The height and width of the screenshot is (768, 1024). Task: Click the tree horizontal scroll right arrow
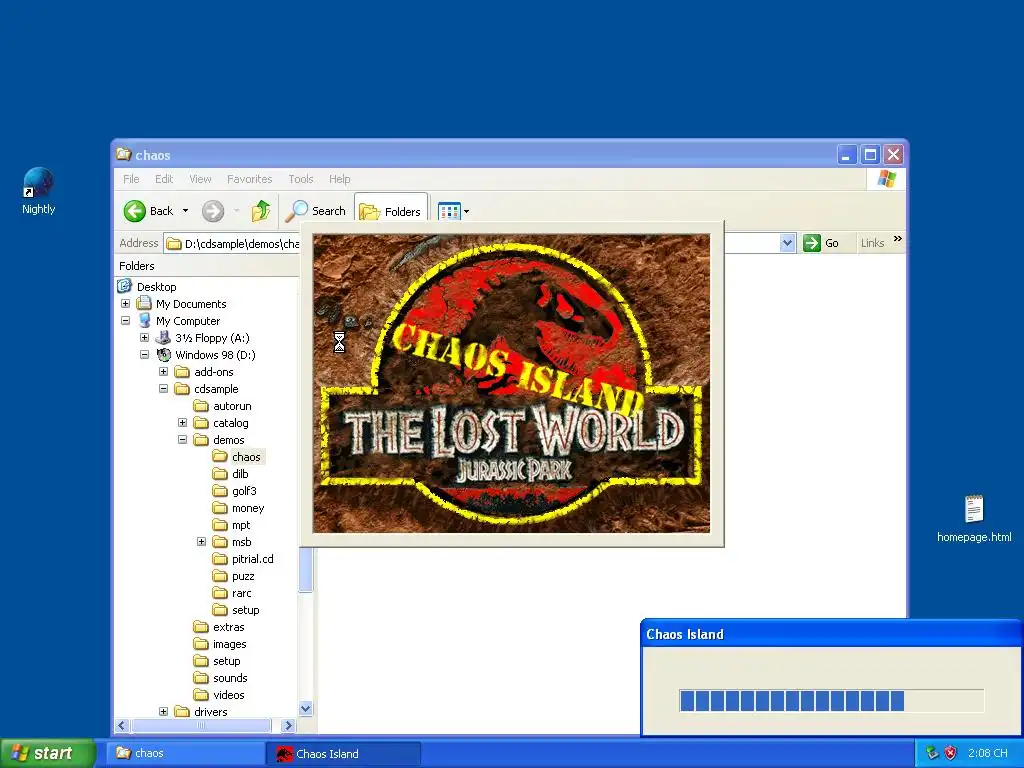[288, 725]
